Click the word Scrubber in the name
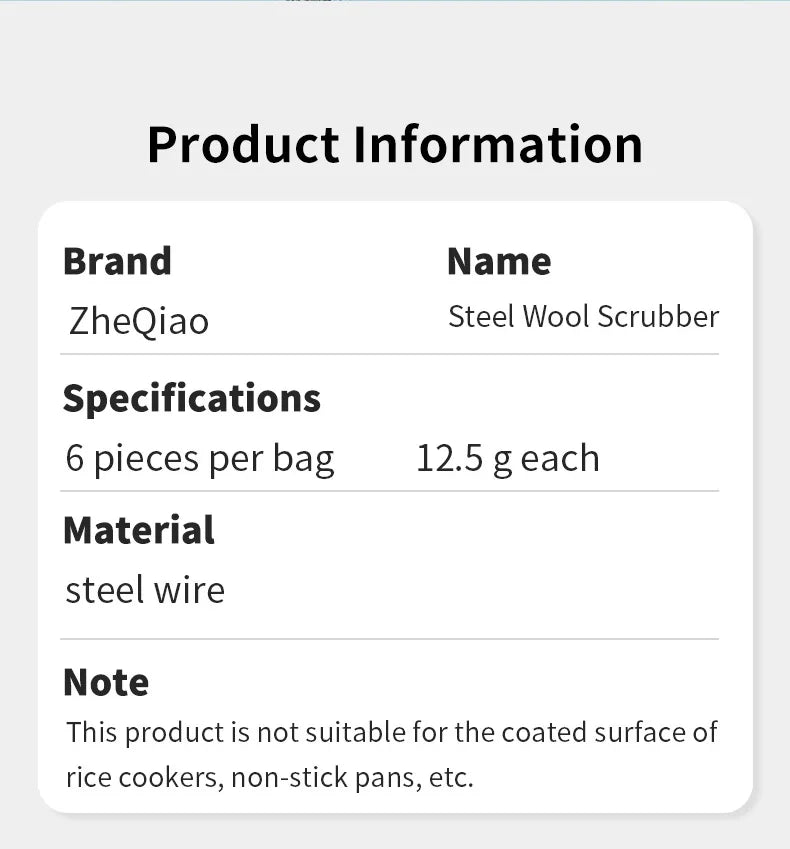790x849 pixels. tap(658, 316)
